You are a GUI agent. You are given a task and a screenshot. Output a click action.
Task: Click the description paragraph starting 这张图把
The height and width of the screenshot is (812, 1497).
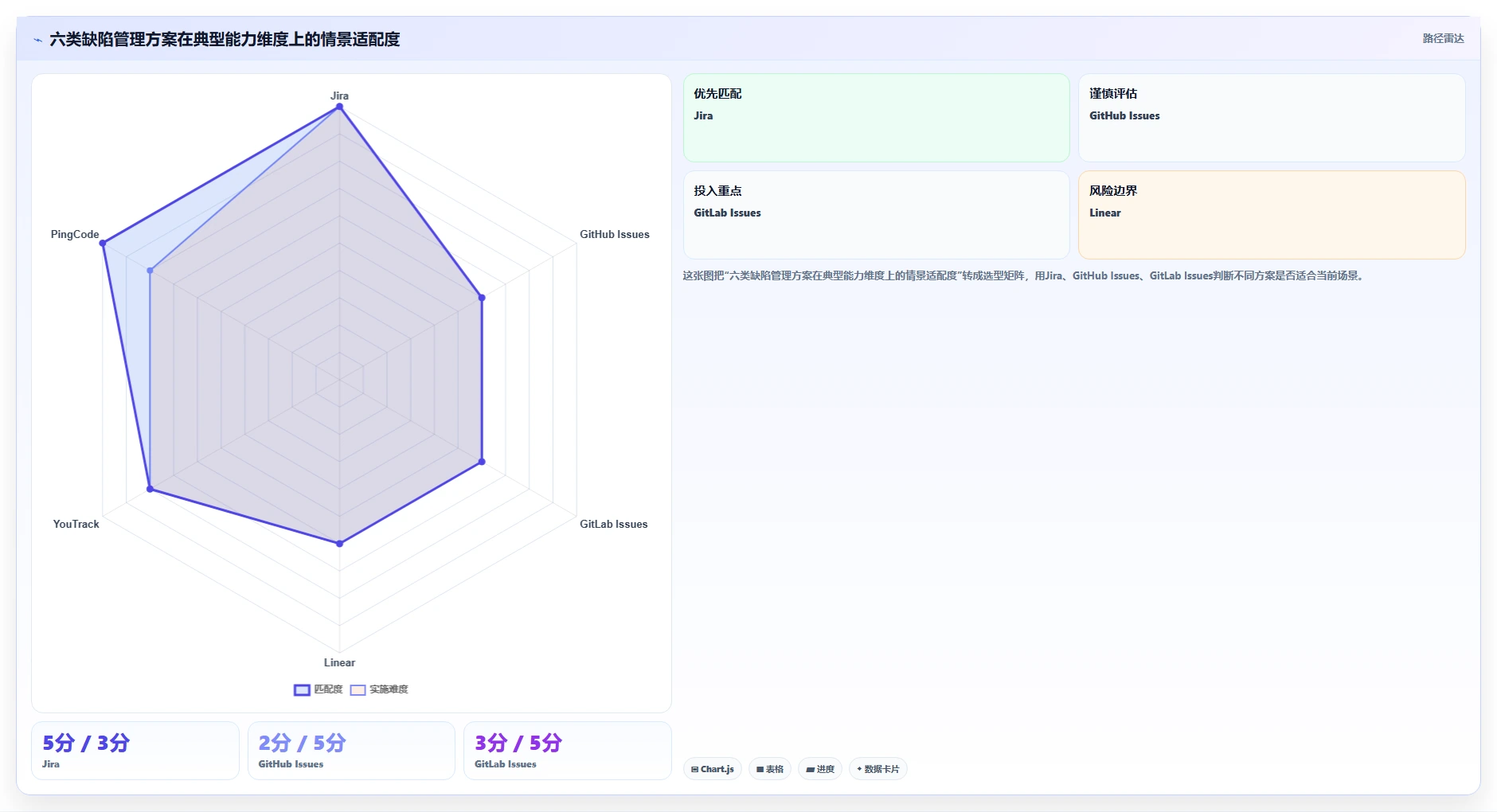click(1024, 275)
